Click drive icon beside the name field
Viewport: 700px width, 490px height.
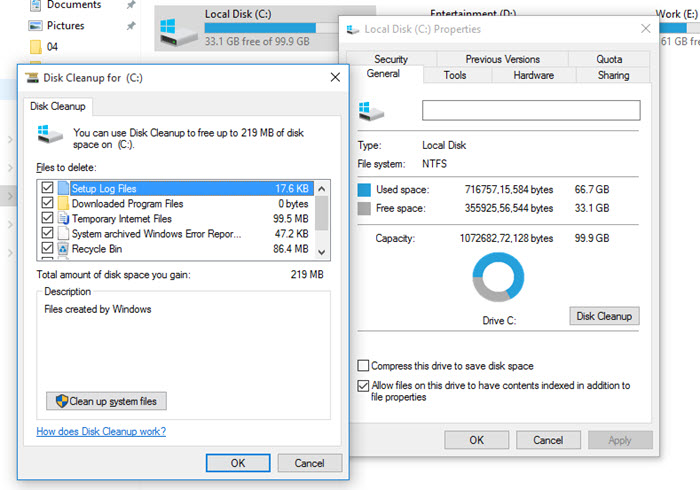(371, 111)
